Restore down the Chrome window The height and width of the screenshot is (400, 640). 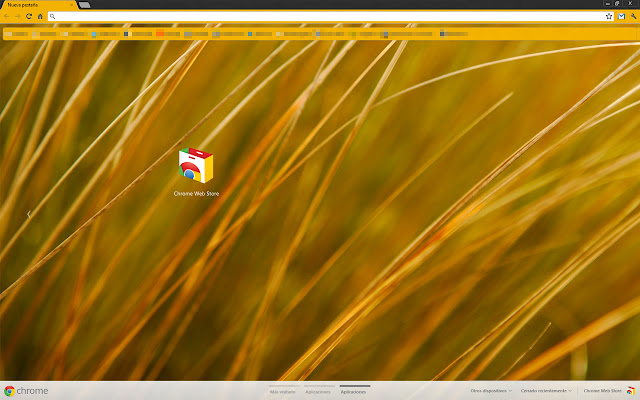click(x=617, y=3)
